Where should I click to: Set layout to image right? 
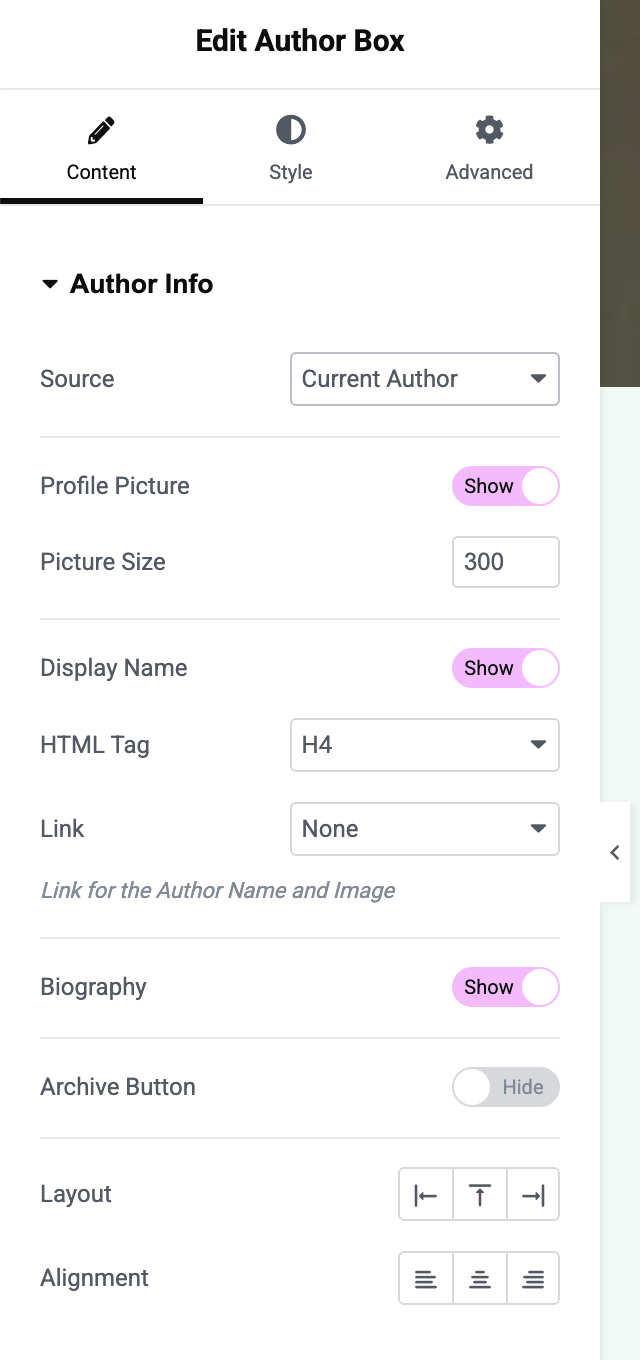point(533,1195)
